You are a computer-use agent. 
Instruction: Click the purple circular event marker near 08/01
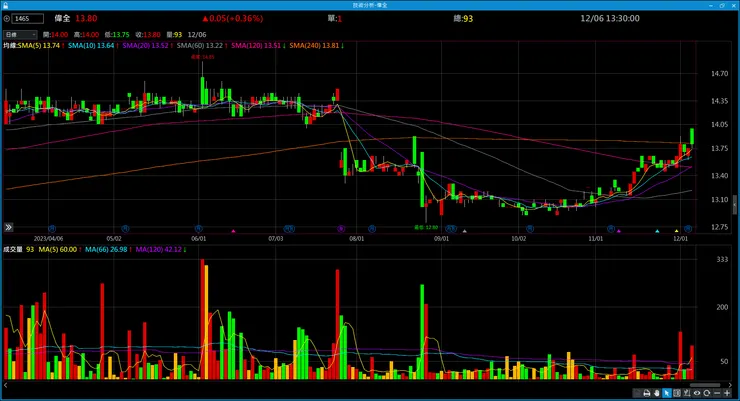[341, 229]
